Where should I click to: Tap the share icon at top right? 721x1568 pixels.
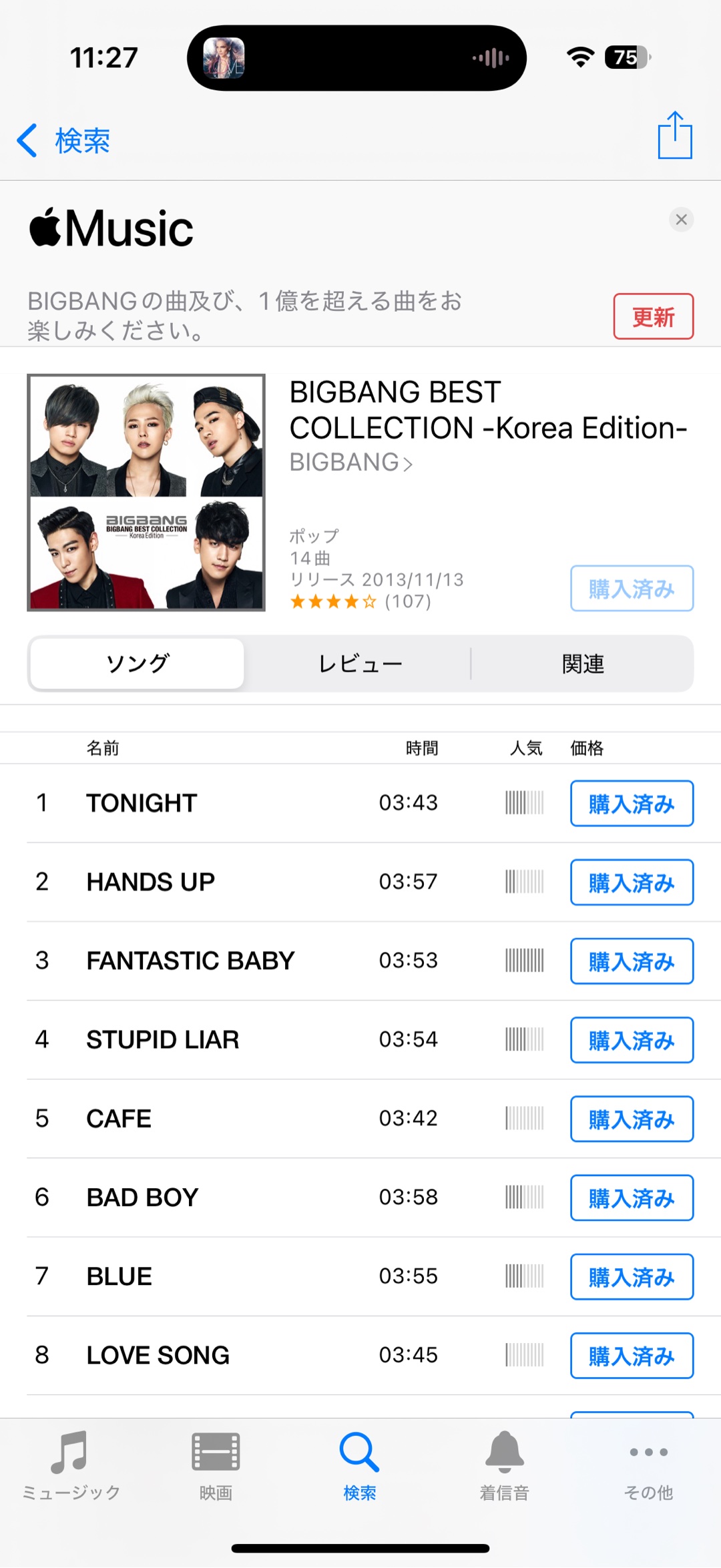click(675, 136)
